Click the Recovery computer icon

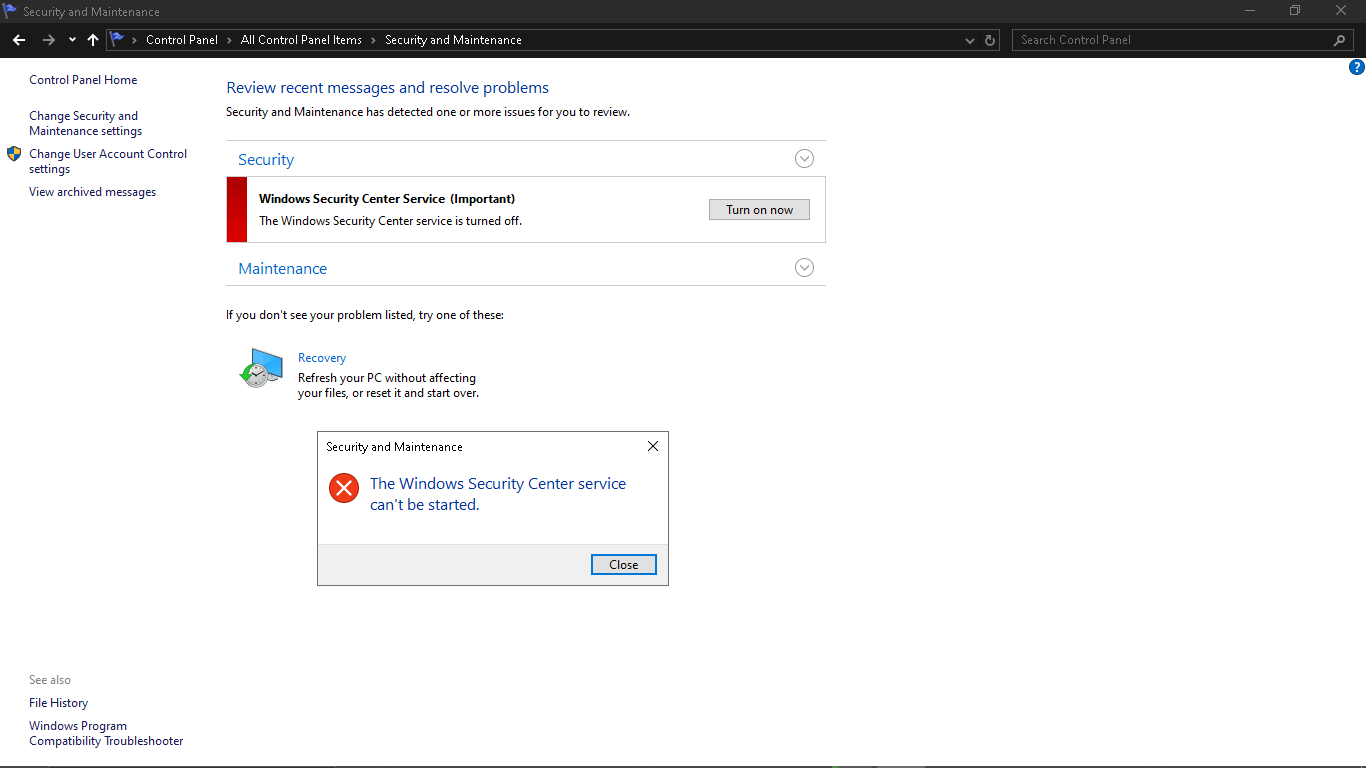coord(262,368)
